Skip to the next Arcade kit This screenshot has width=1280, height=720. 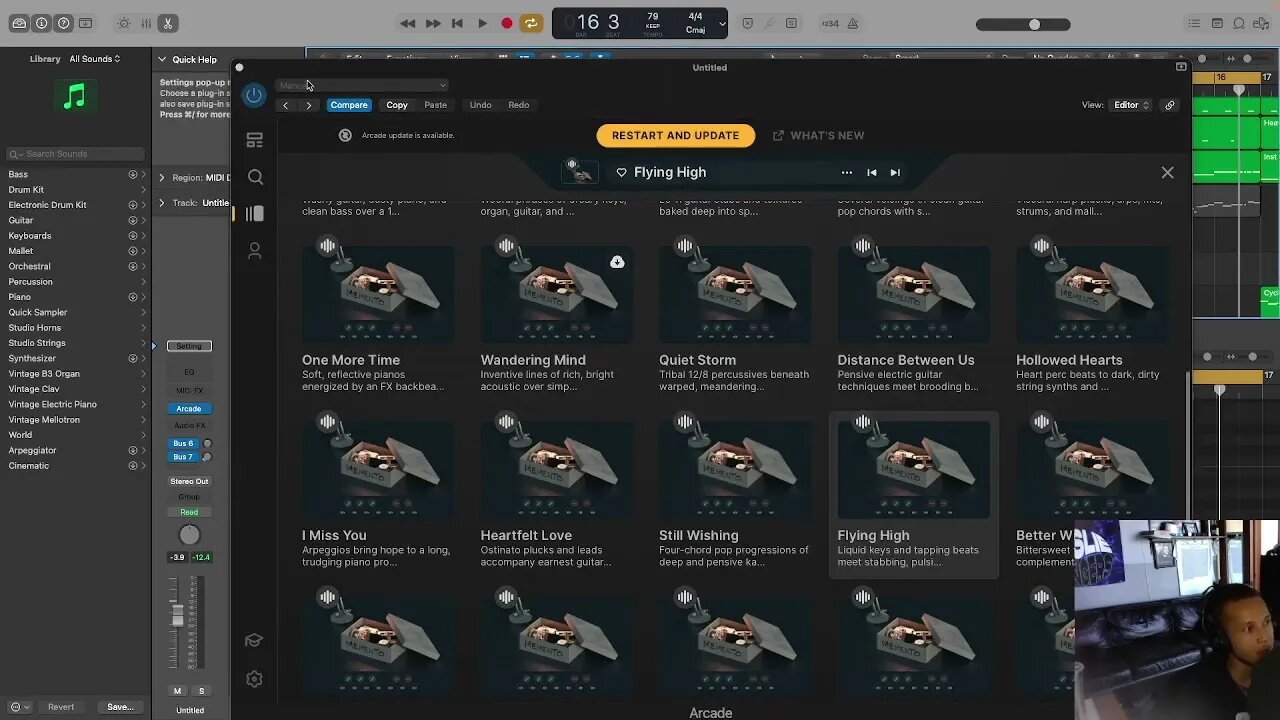[x=895, y=172]
